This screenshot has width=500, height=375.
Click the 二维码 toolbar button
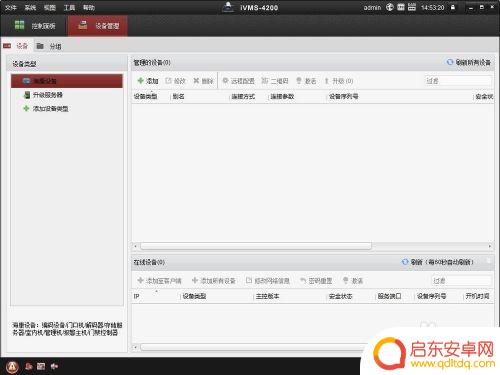click(x=275, y=81)
